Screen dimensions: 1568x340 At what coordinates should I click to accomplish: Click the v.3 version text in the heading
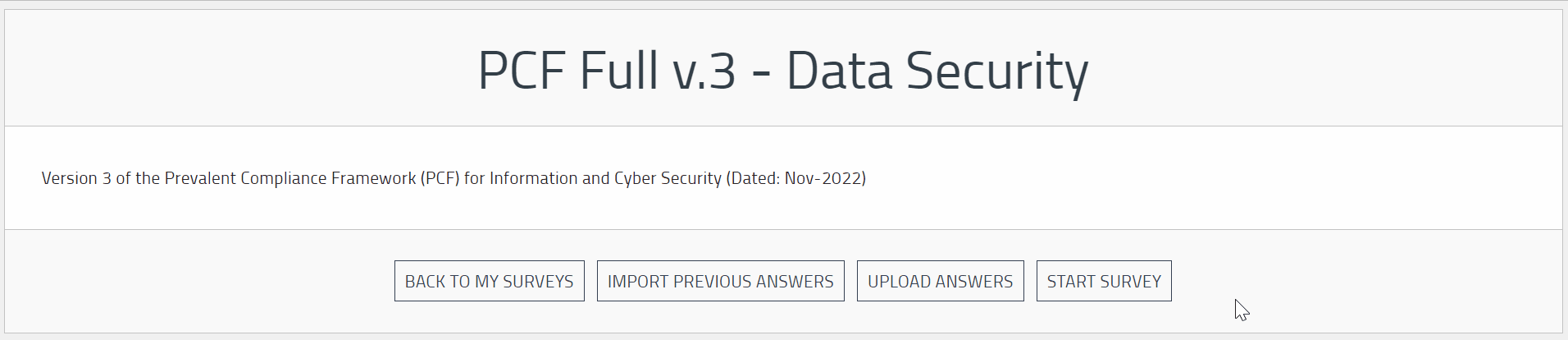[704, 71]
